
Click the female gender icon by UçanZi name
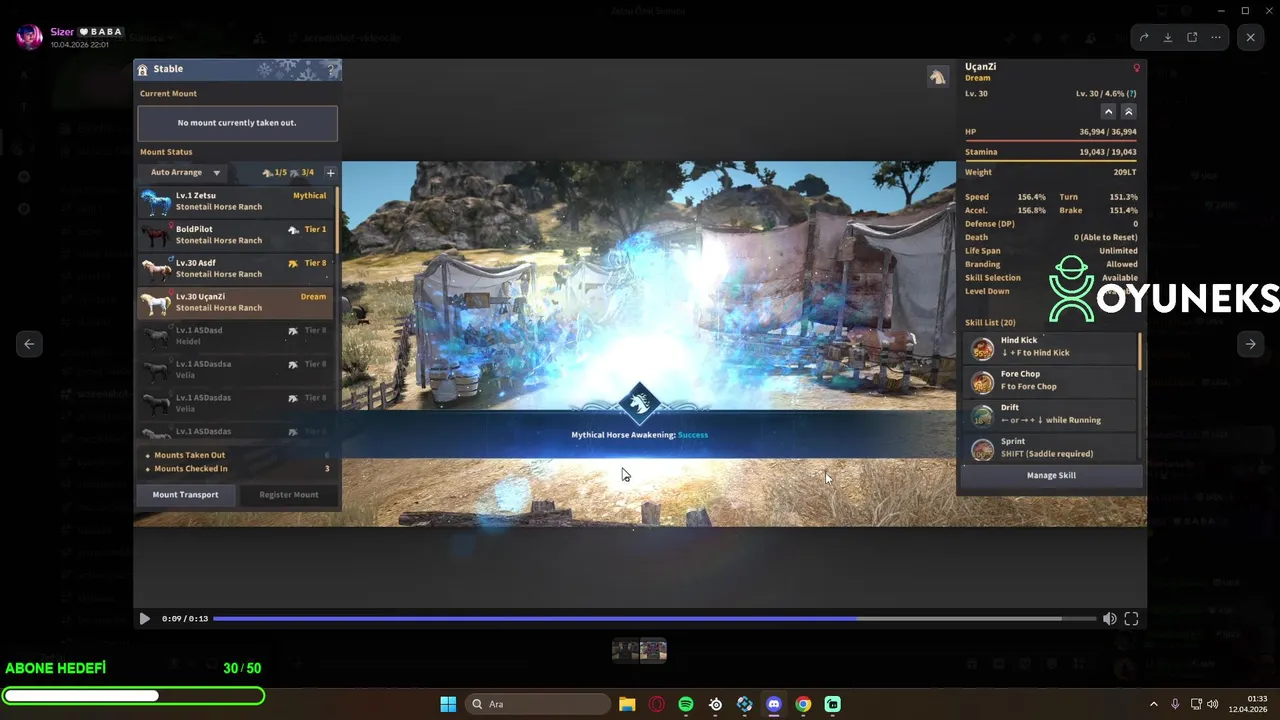[x=1136, y=68]
